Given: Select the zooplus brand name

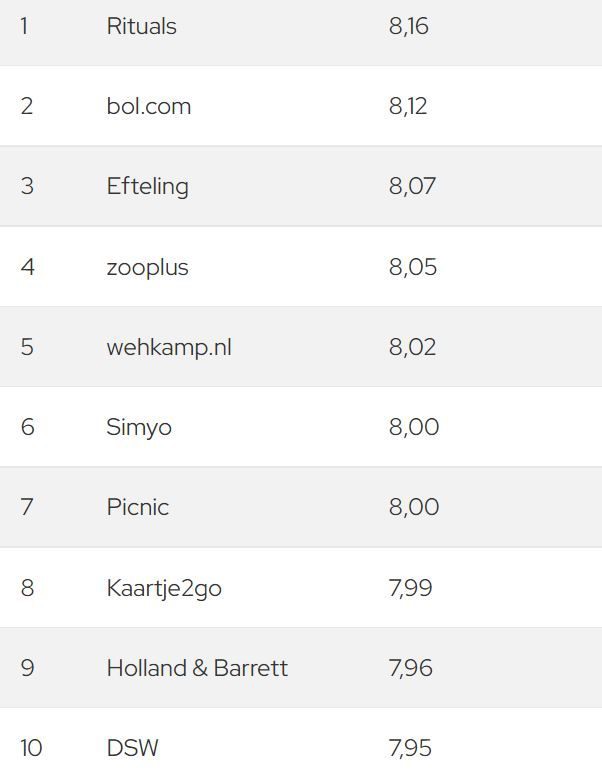Looking at the screenshot, I should click(x=147, y=267).
